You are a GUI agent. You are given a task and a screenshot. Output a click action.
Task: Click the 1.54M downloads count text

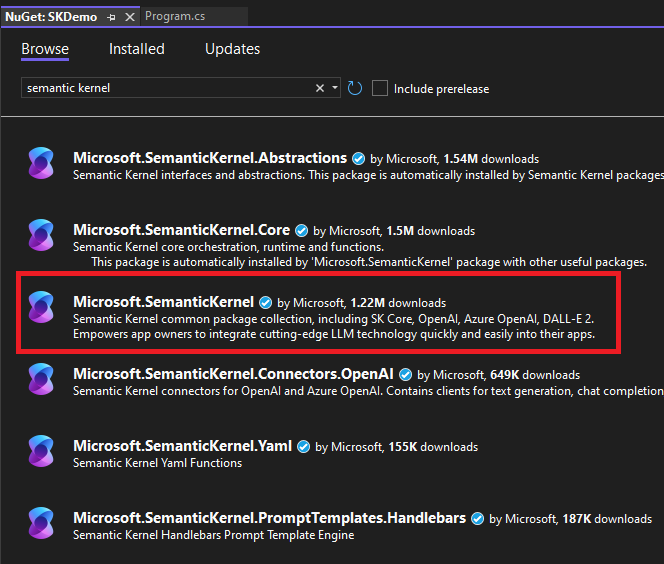[x=491, y=159]
